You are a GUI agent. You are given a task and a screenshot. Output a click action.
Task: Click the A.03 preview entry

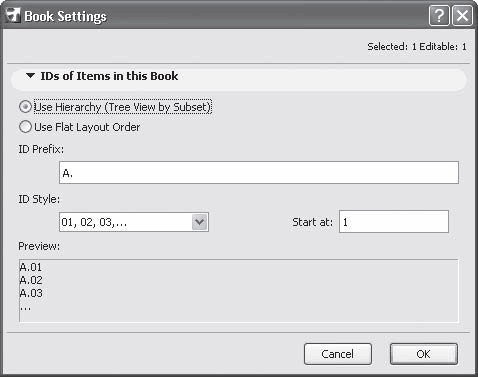point(31,293)
